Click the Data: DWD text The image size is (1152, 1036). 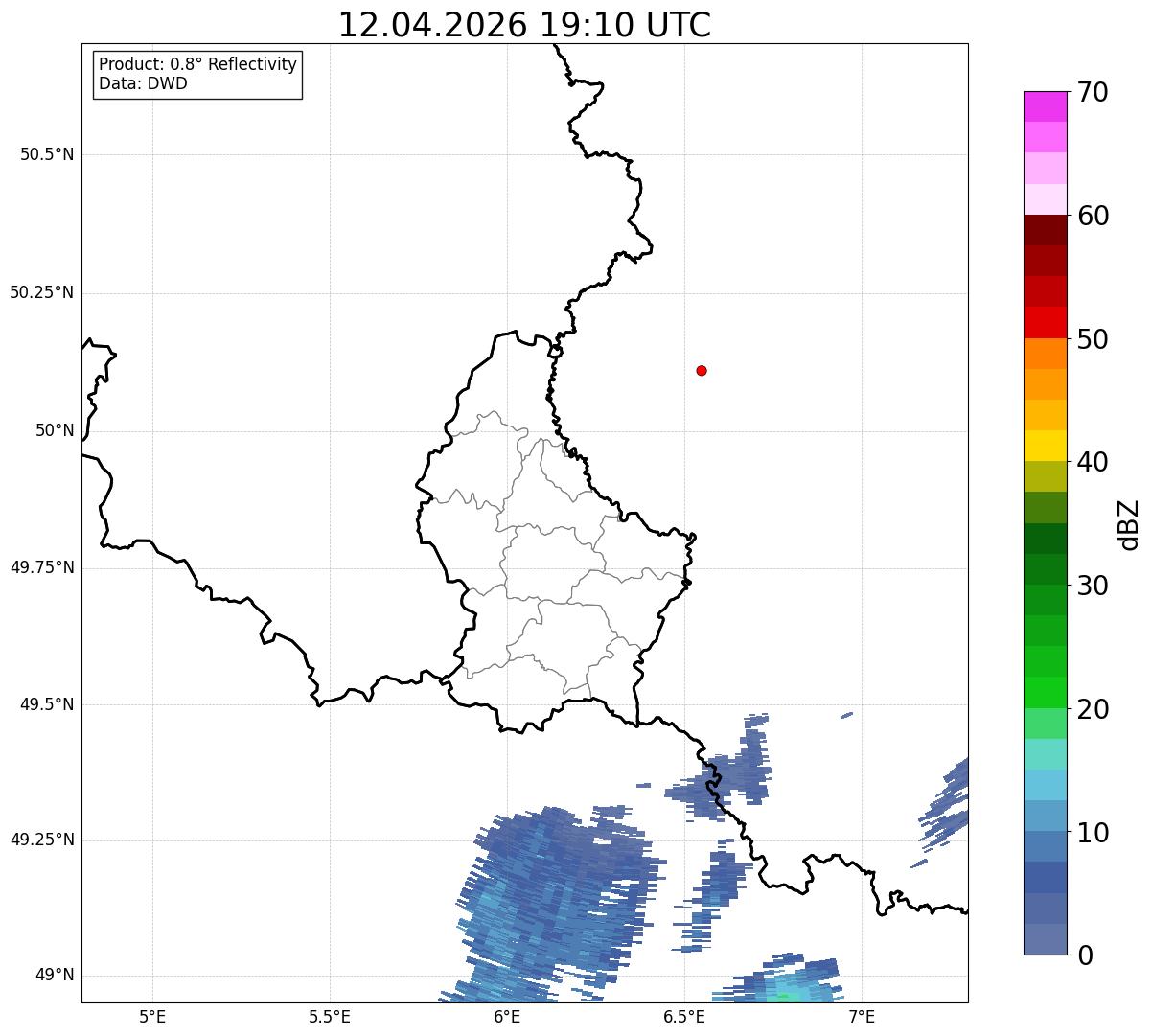click(x=143, y=83)
